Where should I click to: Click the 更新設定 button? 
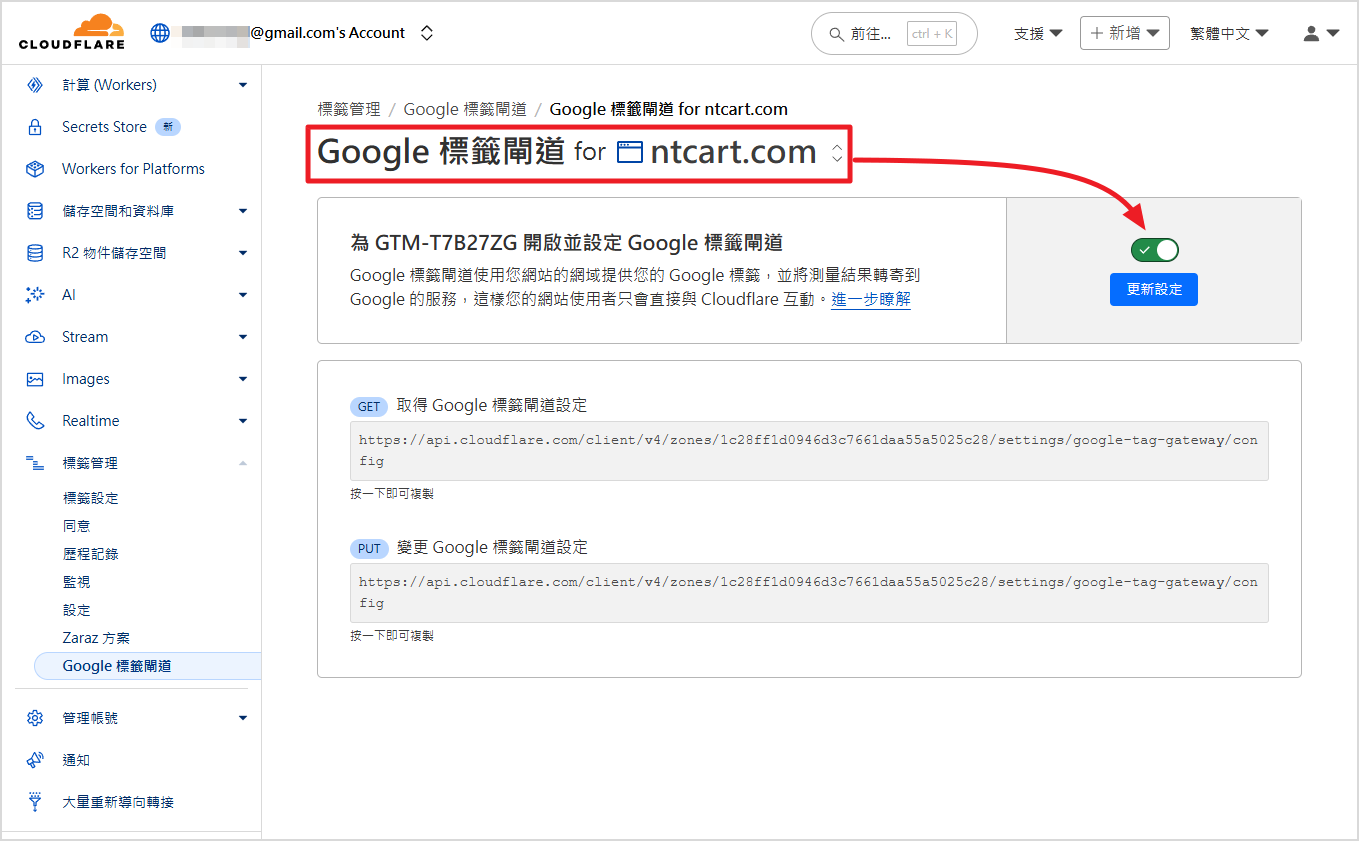1154,289
